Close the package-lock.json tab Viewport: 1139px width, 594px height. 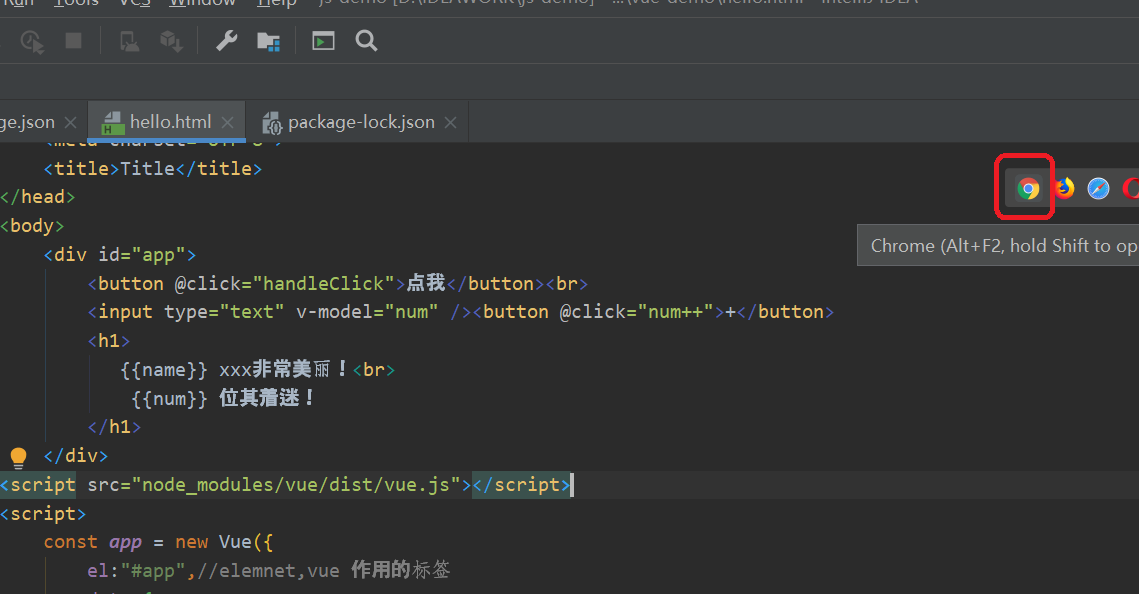(x=450, y=123)
